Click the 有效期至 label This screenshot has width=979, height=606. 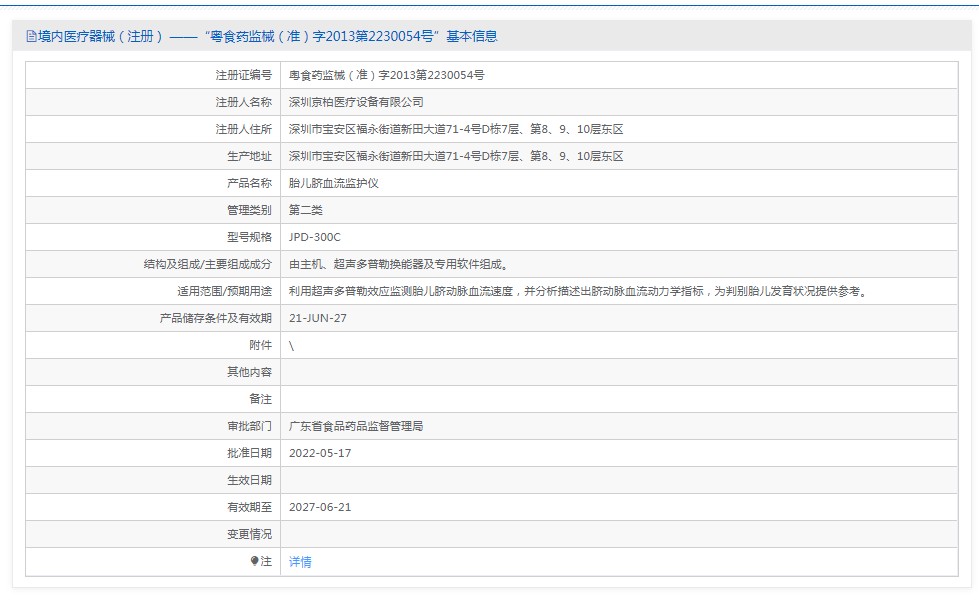[249, 507]
